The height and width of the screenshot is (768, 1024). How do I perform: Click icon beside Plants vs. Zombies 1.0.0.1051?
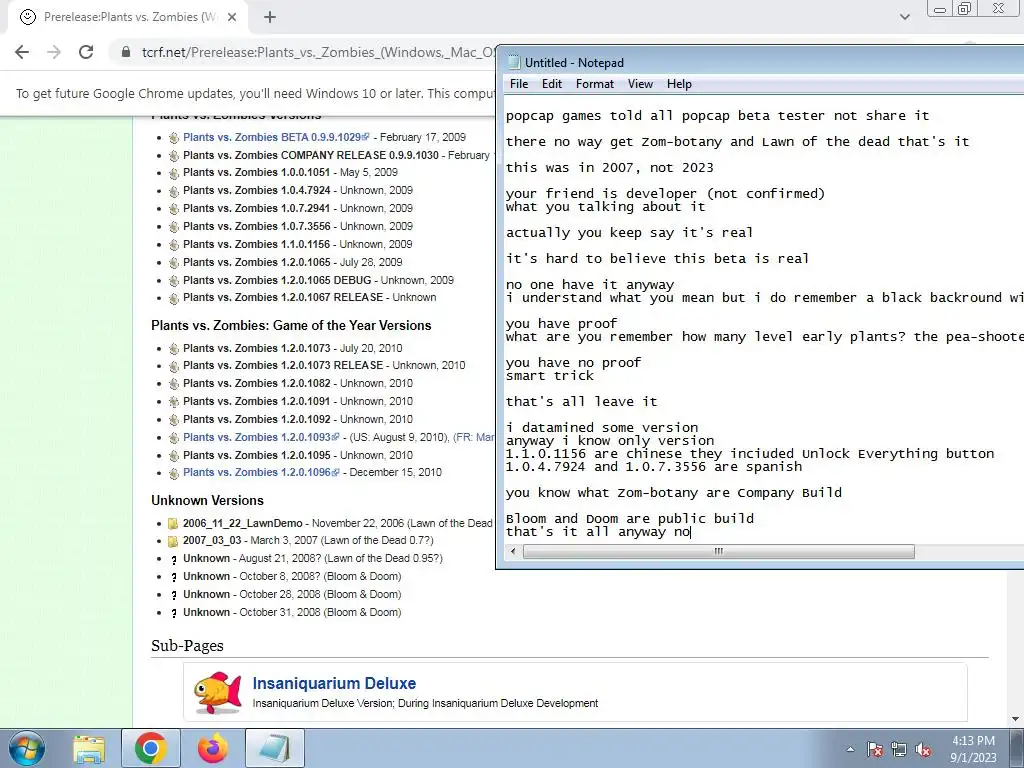pos(174,173)
